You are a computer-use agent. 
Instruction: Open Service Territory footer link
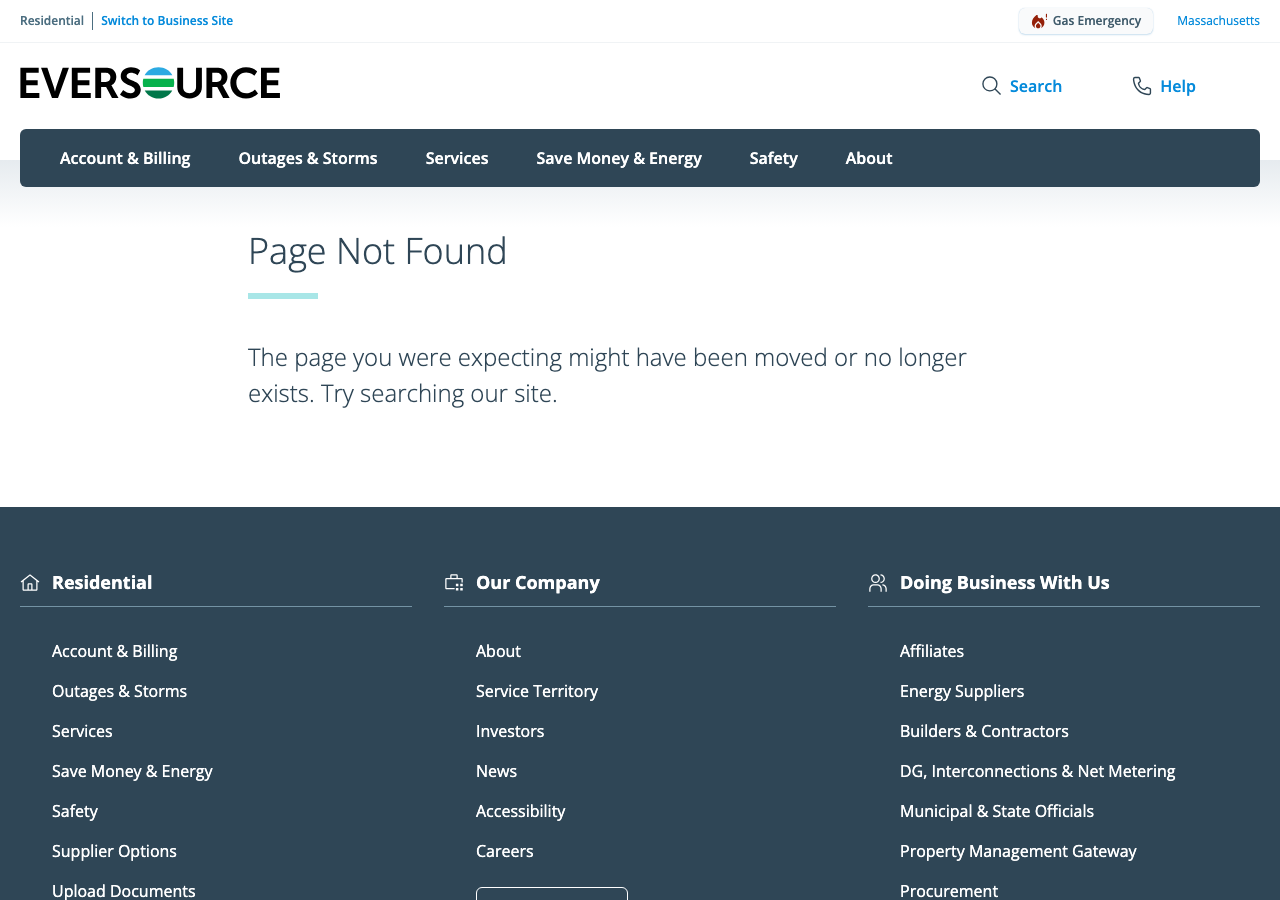pyautogui.click(x=537, y=691)
